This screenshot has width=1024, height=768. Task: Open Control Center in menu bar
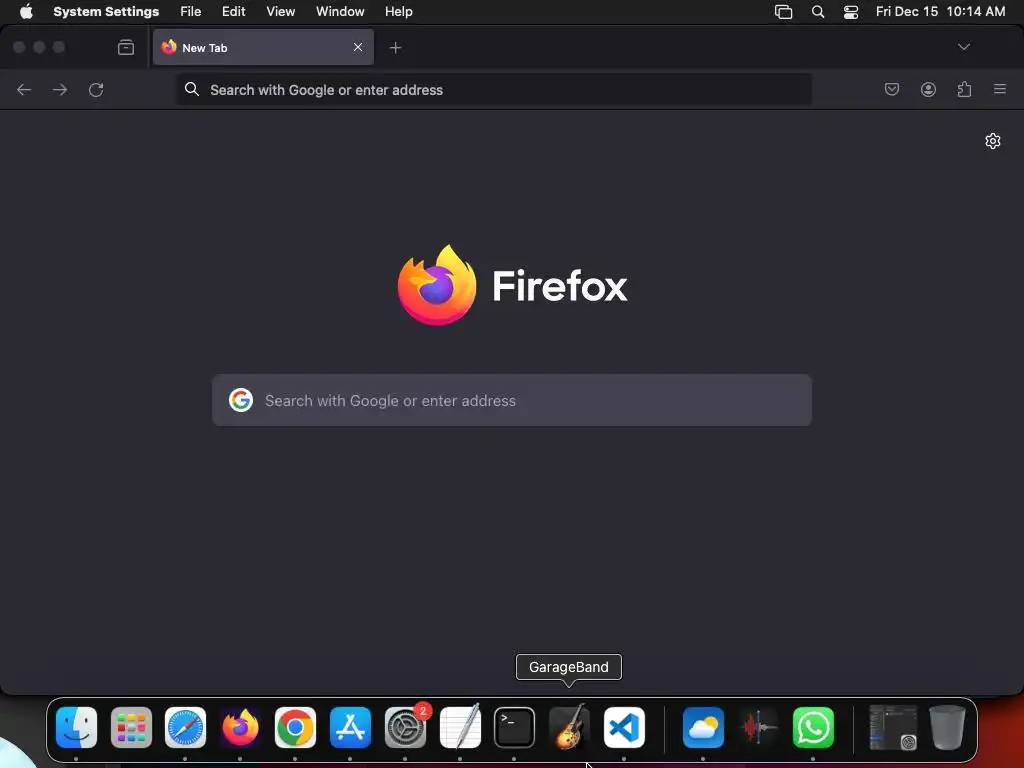pos(851,12)
